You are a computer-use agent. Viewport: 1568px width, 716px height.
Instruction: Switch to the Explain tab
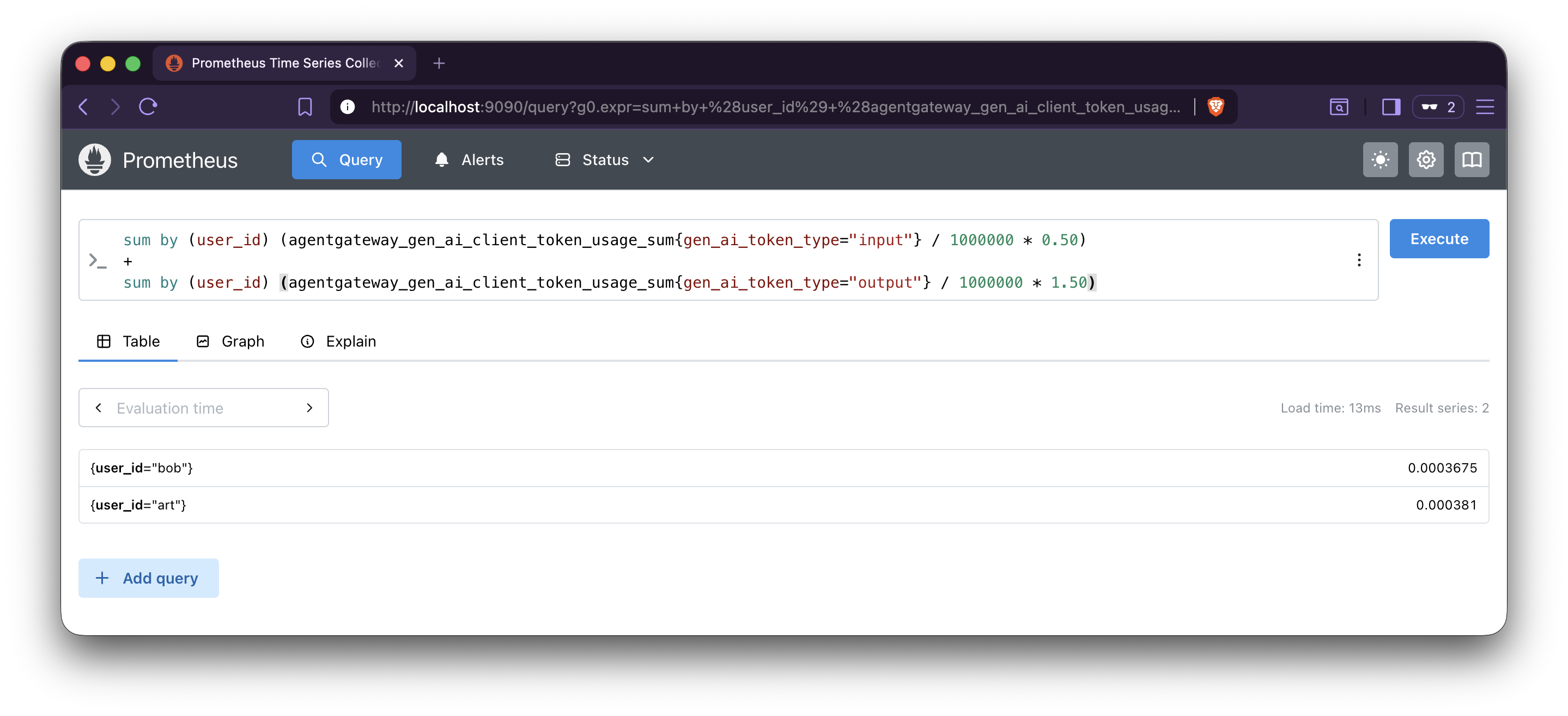pos(338,342)
